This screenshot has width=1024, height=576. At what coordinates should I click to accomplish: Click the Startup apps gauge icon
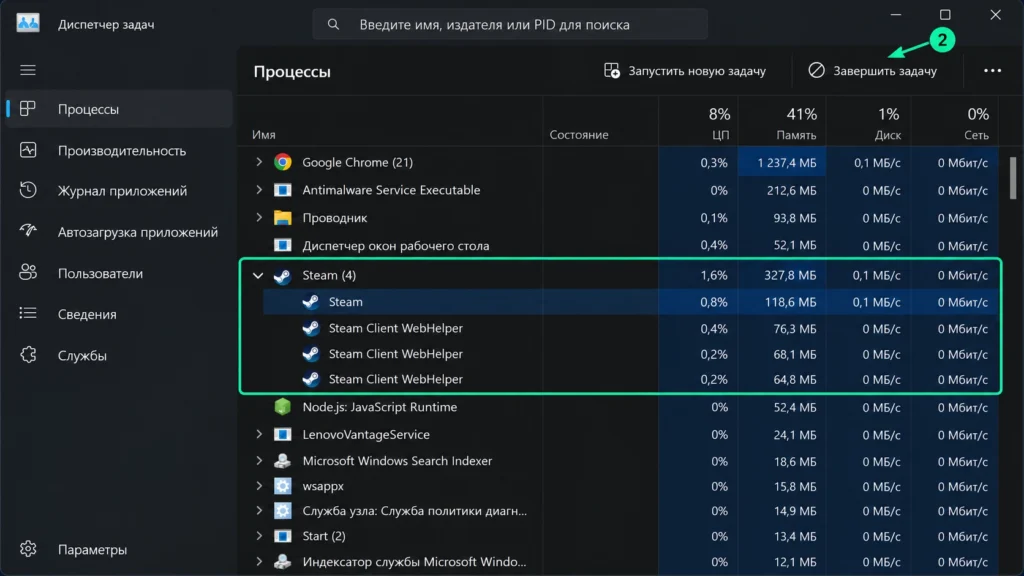coord(27,231)
